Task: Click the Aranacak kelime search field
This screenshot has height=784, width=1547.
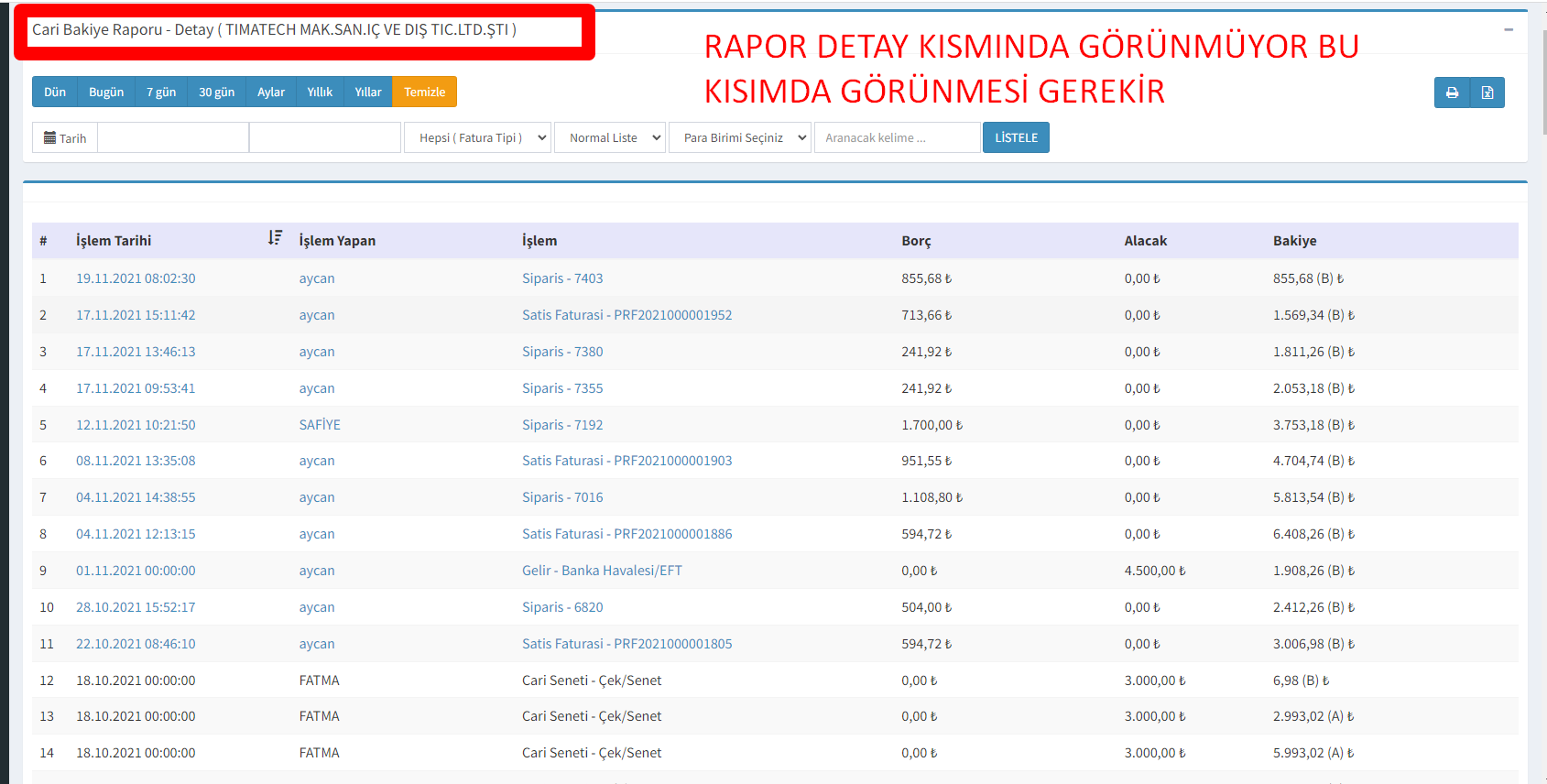Action: (x=897, y=138)
